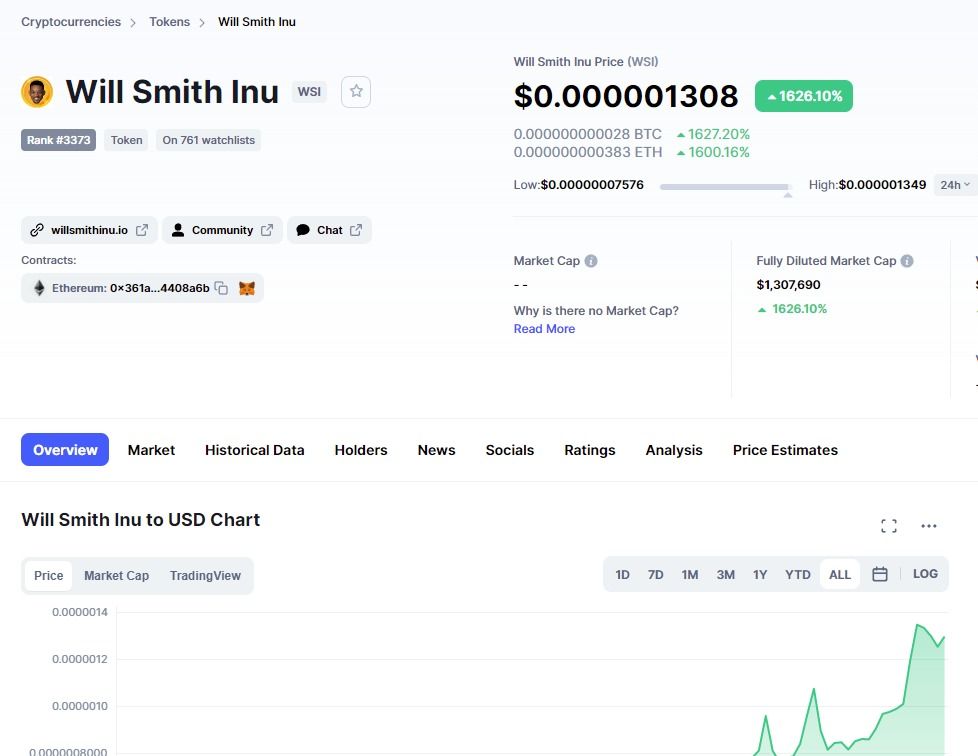Viewport: 978px width, 756px height.
Task: Click the Will Smith Inu to USD Chart heading
Action: [140, 520]
